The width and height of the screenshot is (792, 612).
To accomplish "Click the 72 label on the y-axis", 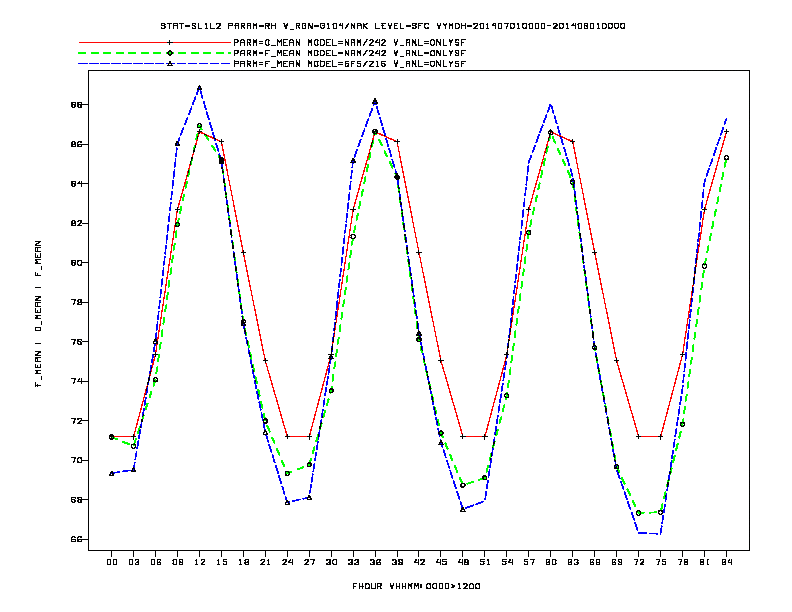I will (76, 421).
